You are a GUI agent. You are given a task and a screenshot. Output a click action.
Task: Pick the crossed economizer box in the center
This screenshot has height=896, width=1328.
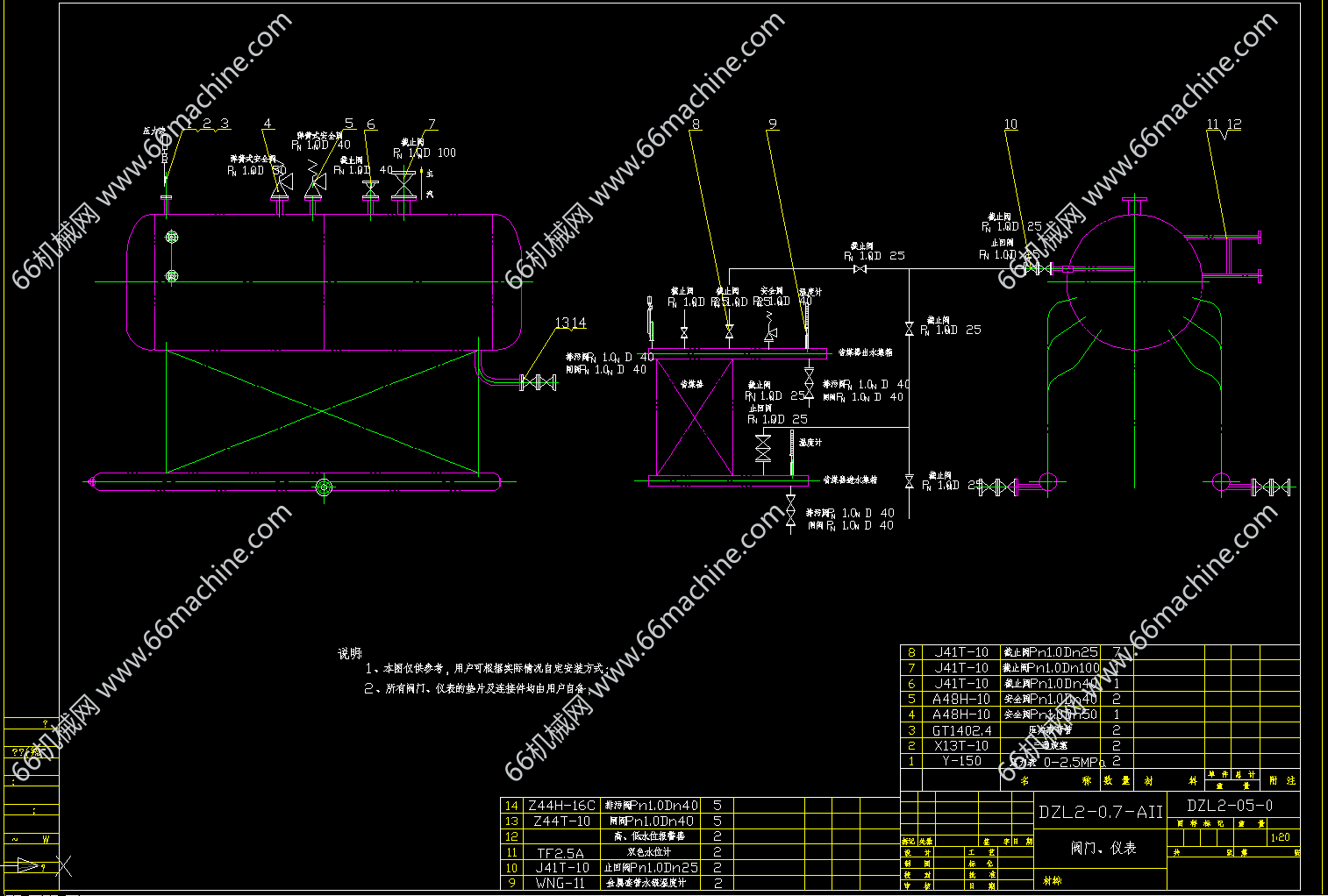coord(694,417)
